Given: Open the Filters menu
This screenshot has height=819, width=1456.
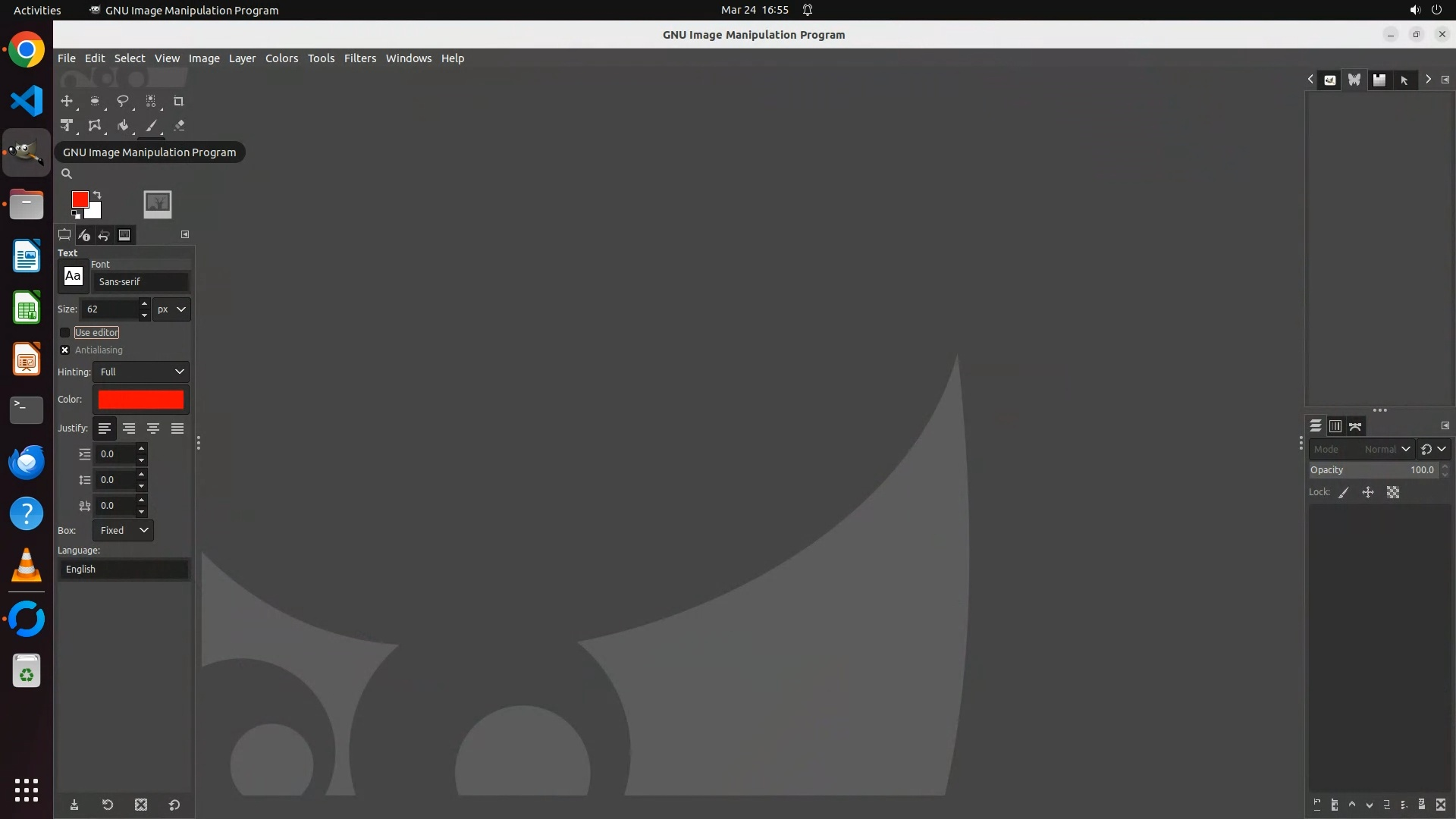Looking at the screenshot, I should (359, 58).
